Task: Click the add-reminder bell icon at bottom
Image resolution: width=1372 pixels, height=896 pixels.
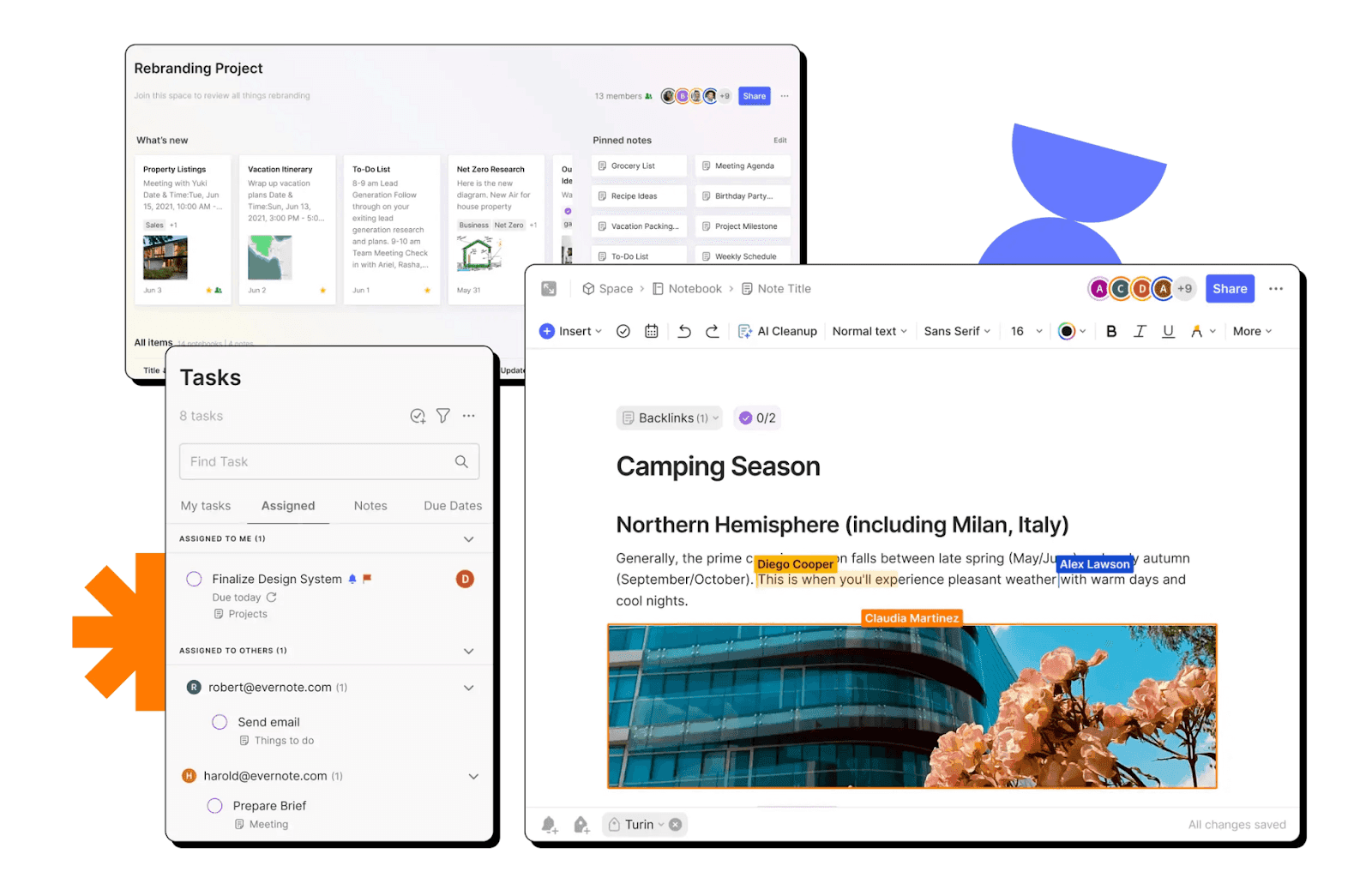Action: coord(549,824)
